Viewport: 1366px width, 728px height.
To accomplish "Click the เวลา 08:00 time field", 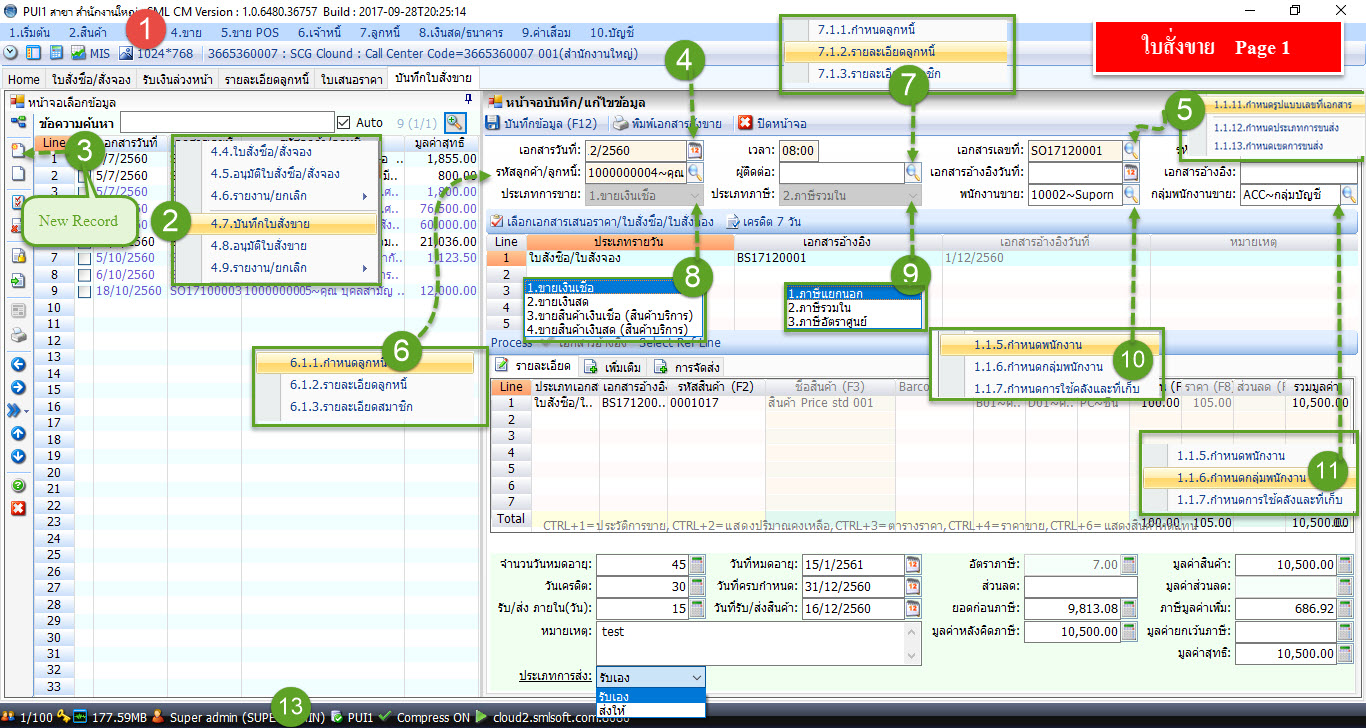I will (x=797, y=151).
